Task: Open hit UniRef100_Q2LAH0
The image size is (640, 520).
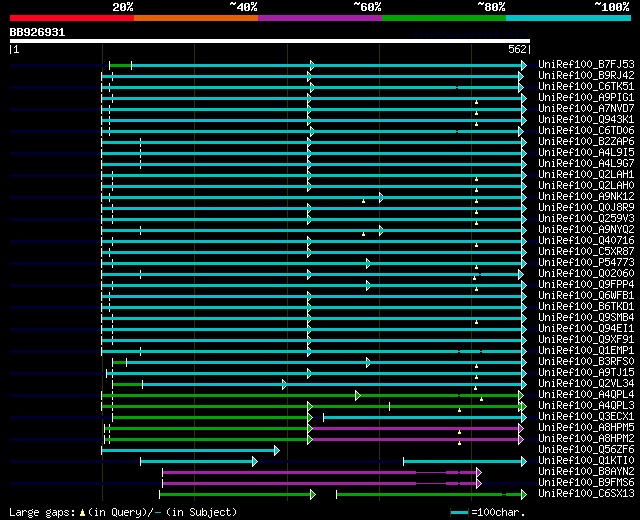Action: [x=586, y=186]
